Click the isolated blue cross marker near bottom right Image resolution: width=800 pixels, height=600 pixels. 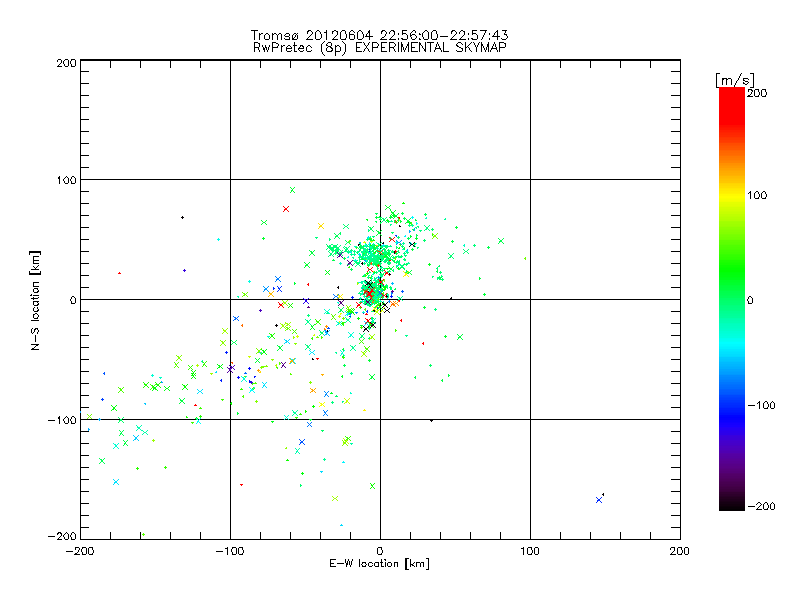pos(599,500)
